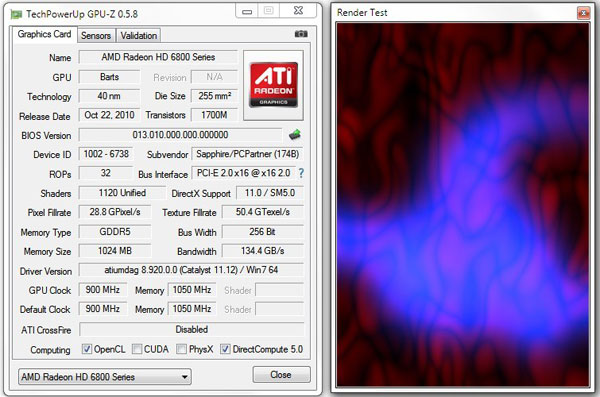Viewport: 600px width, 397px height.
Task: Click the Memory Size value 1024 MB
Action: tap(115, 251)
